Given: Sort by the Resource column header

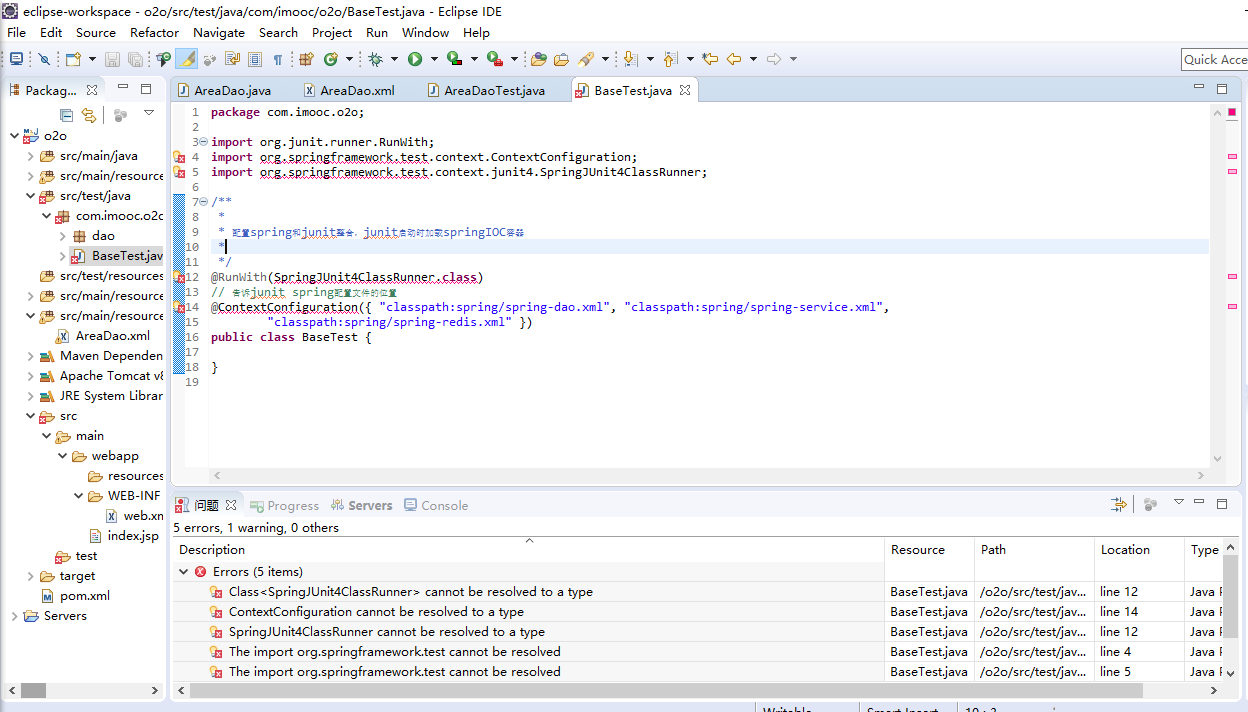Looking at the screenshot, I should click(x=917, y=549).
